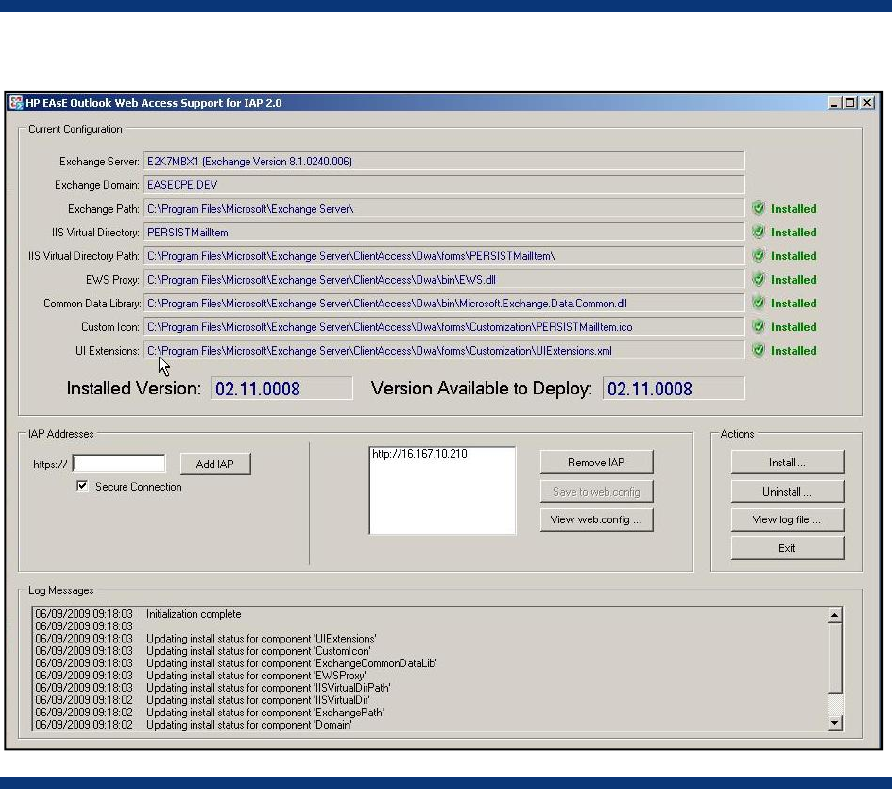
Task: Click shield icon in IIS Virtual Directory Path row
Action: click(x=758, y=255)
